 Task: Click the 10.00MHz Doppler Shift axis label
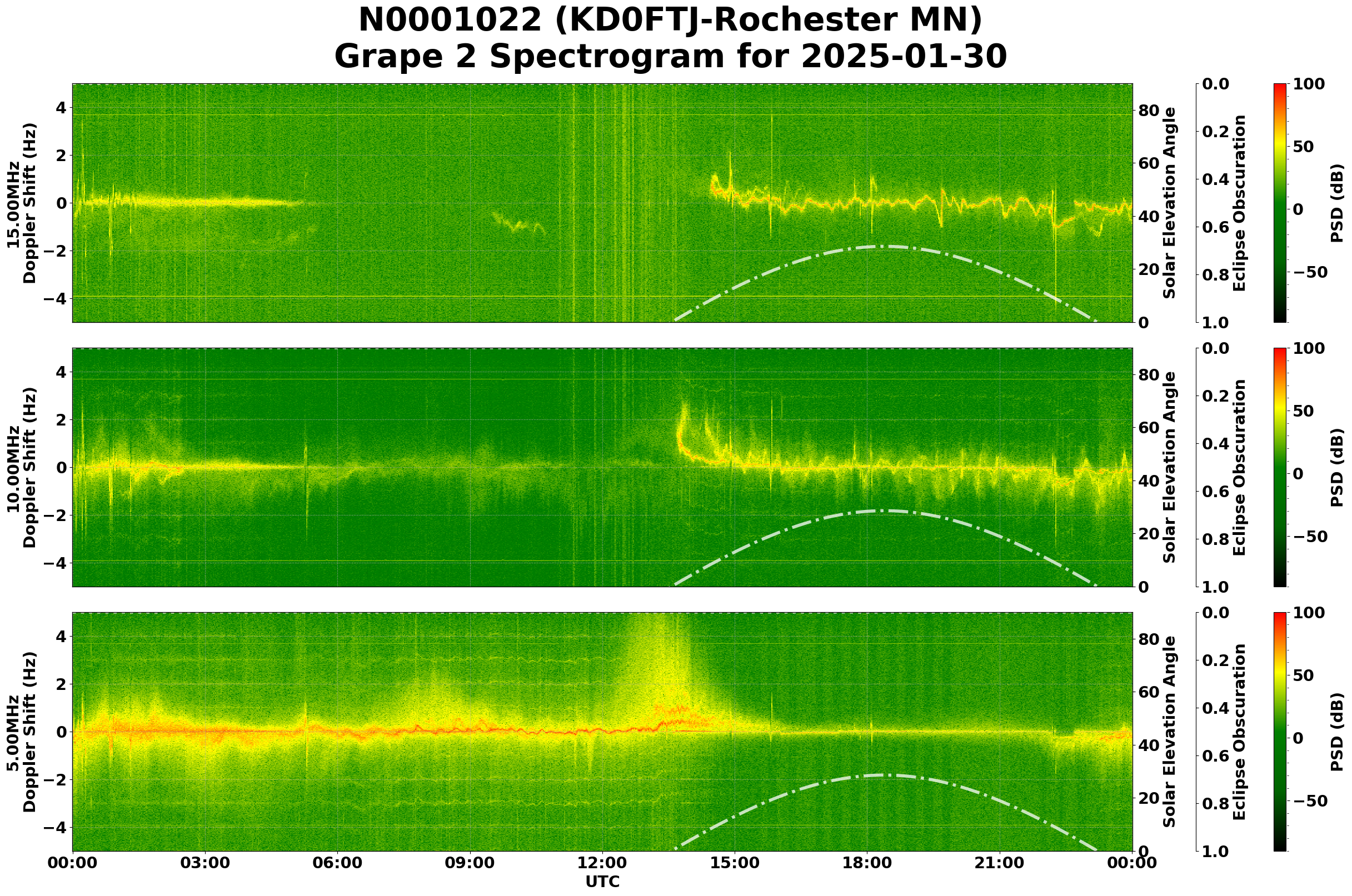coord(22,467)
